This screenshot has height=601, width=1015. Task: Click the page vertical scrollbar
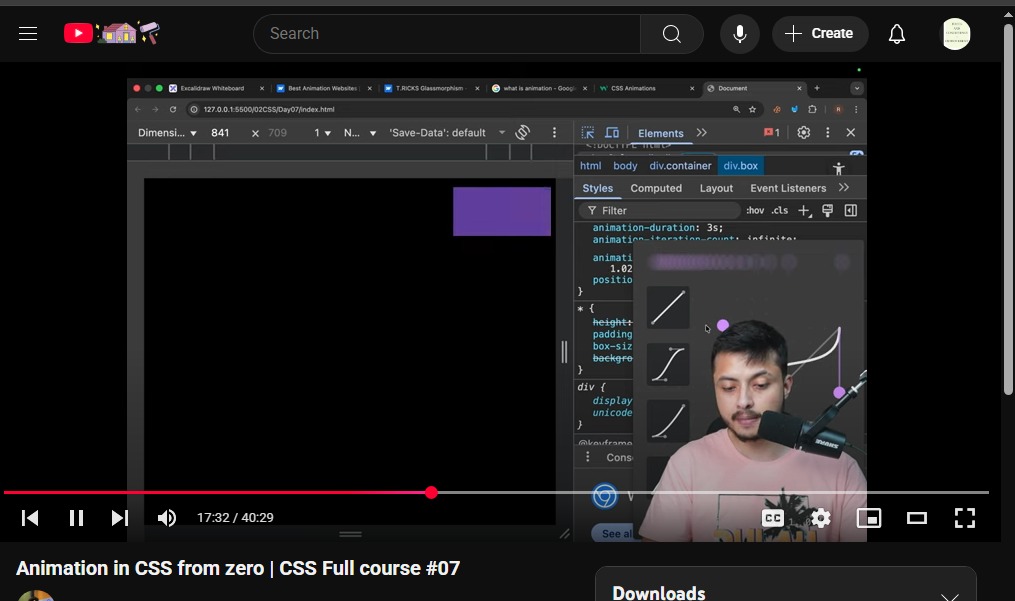[1009, 207]
